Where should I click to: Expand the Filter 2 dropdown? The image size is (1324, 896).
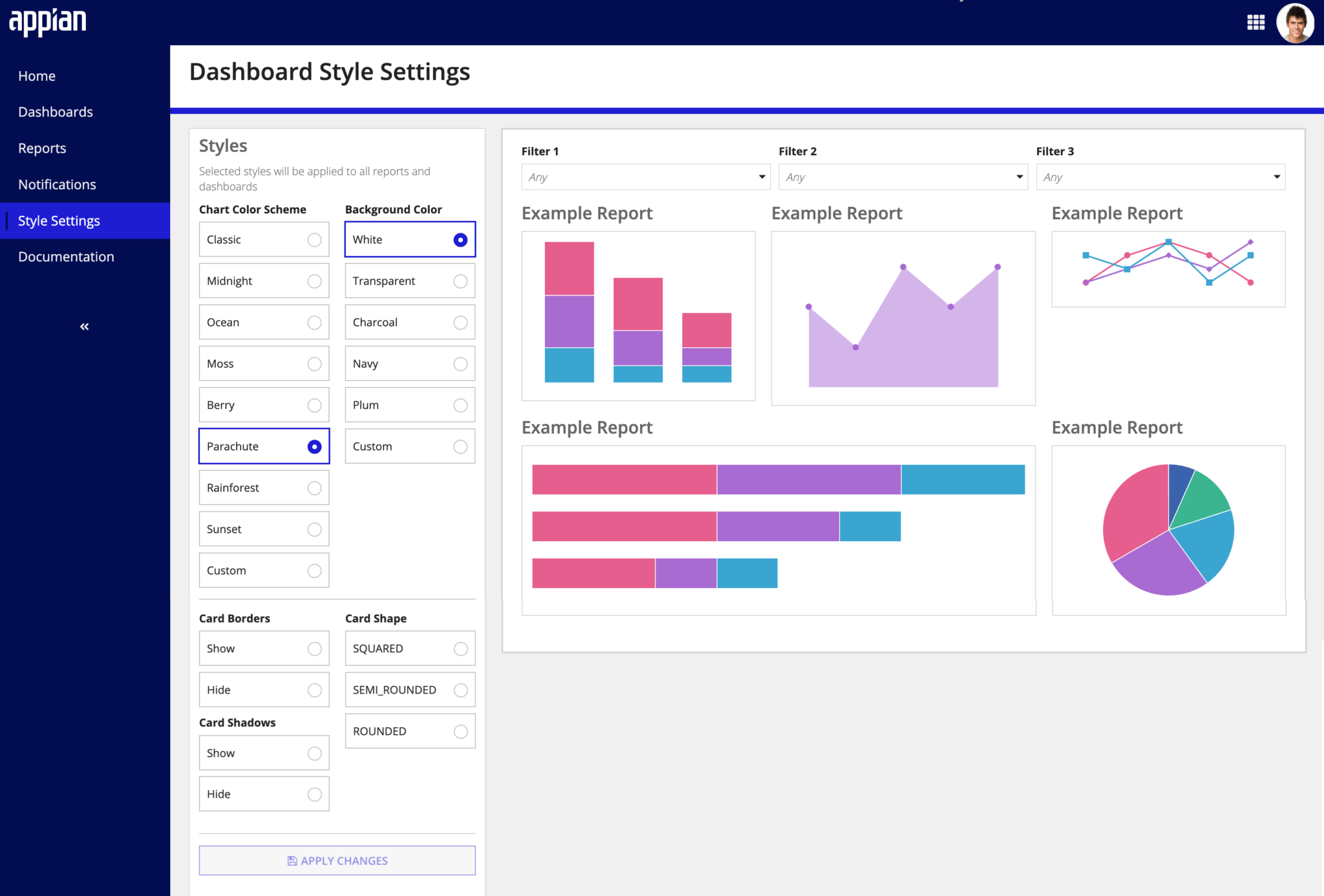903,176
